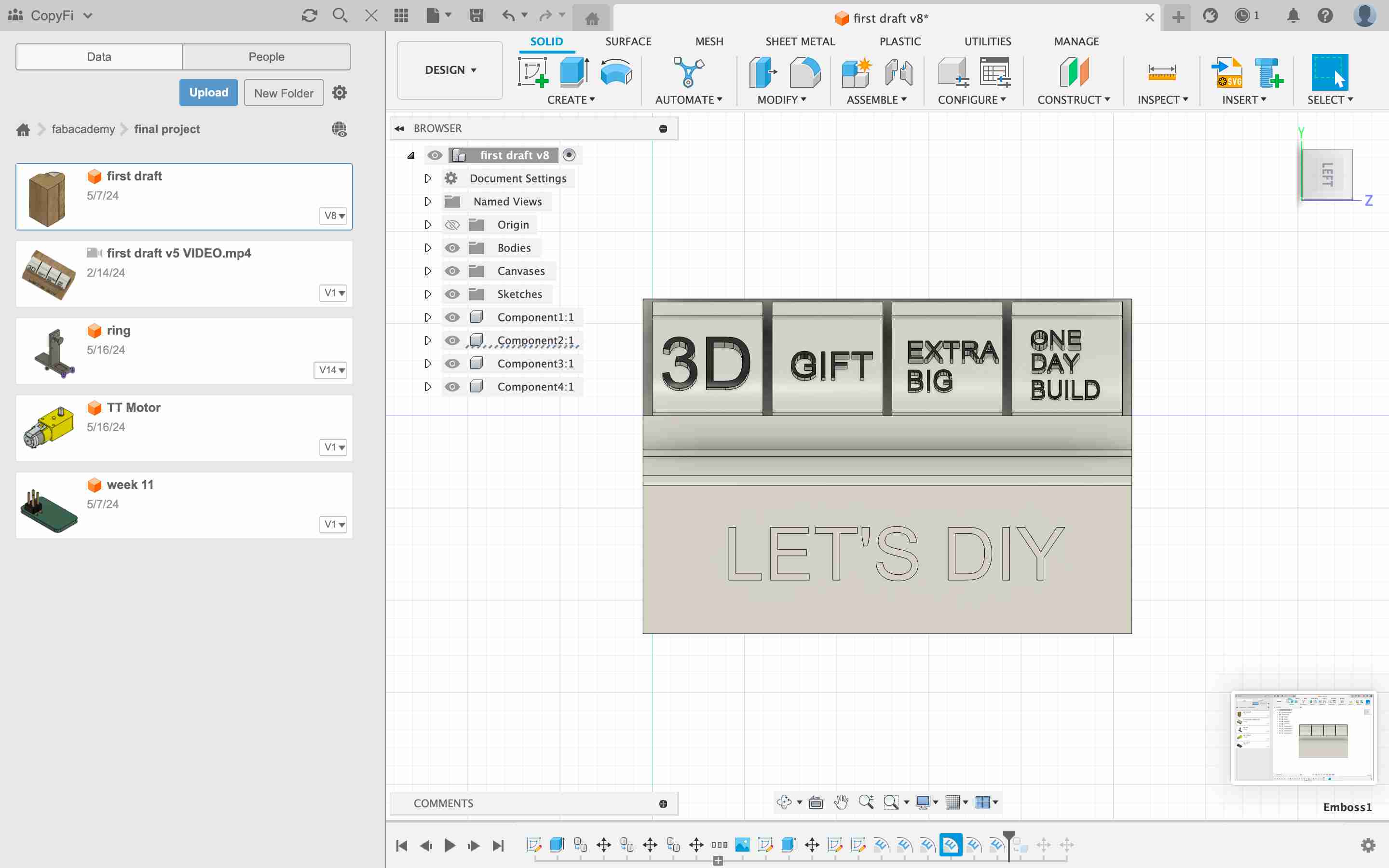Expand the Named Views folder
The height and width of the screenshot is (868, 1389).
pos(426,201)
